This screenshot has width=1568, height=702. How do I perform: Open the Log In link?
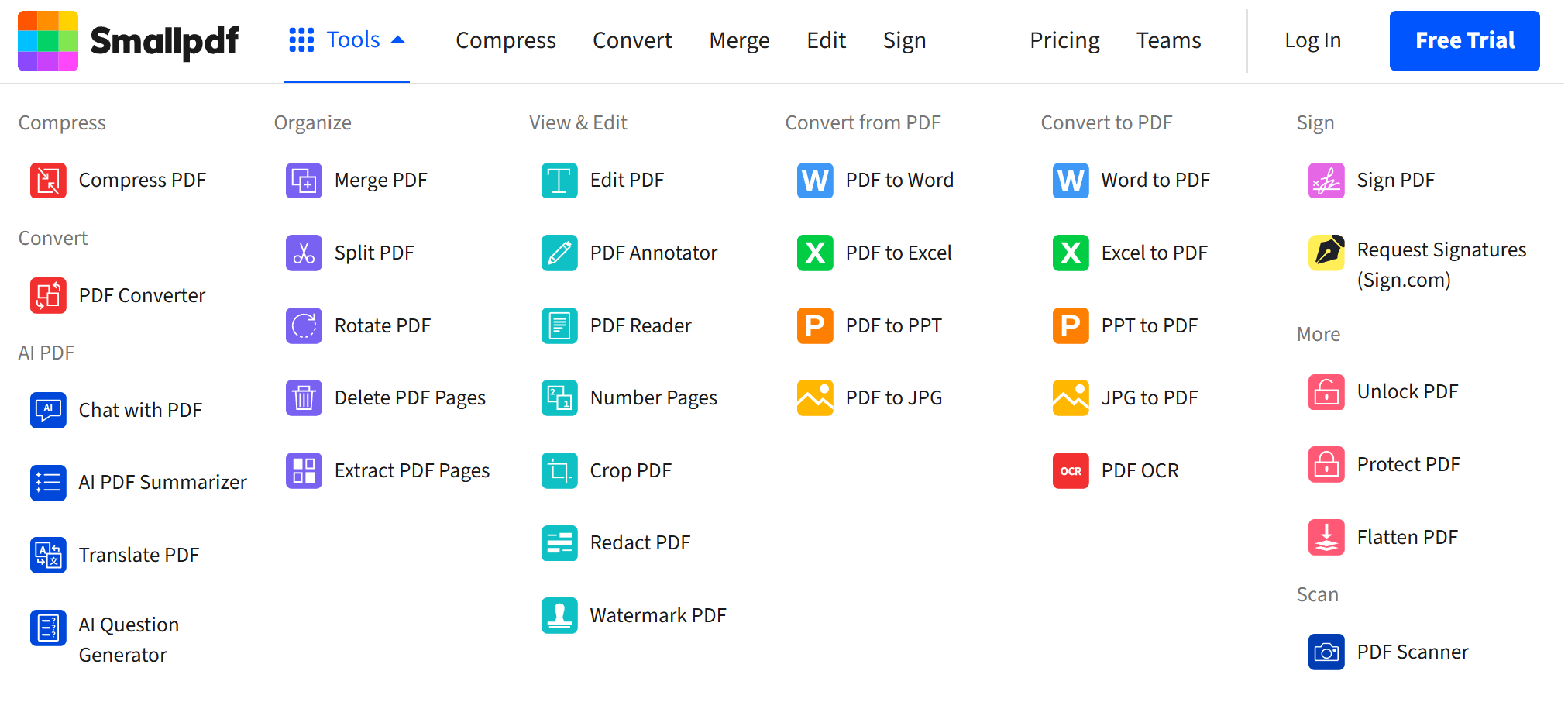1312,40
